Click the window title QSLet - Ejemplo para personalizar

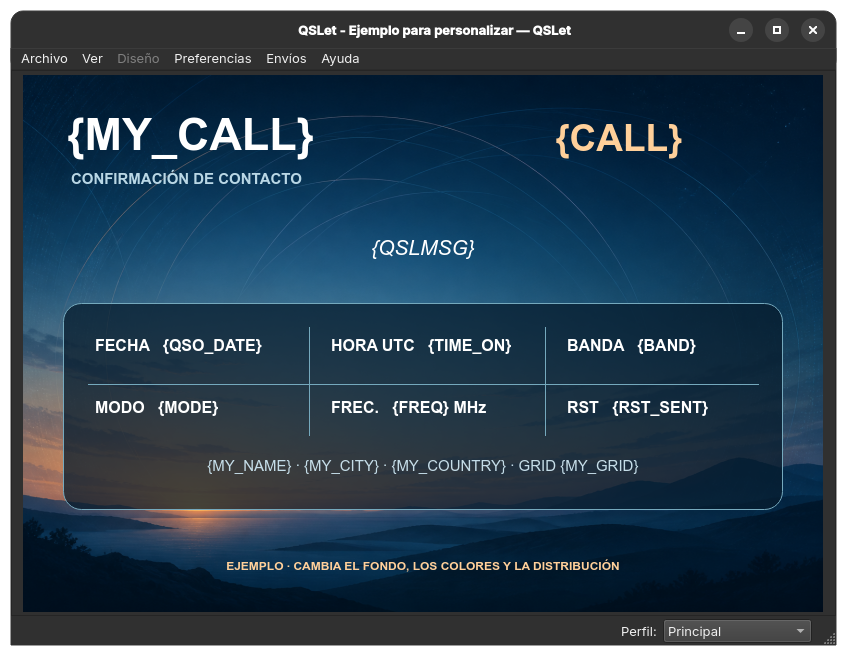coord(434,30)
